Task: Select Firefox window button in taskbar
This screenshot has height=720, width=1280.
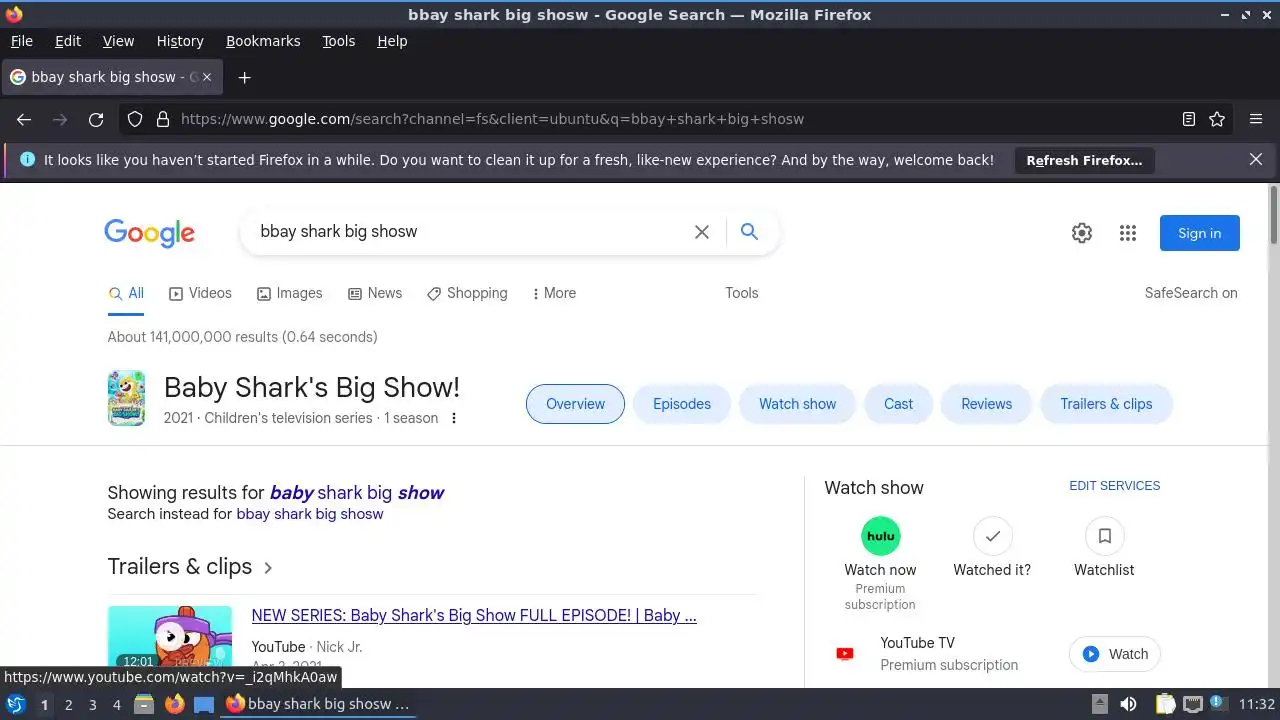Action: tap(317, 704)
